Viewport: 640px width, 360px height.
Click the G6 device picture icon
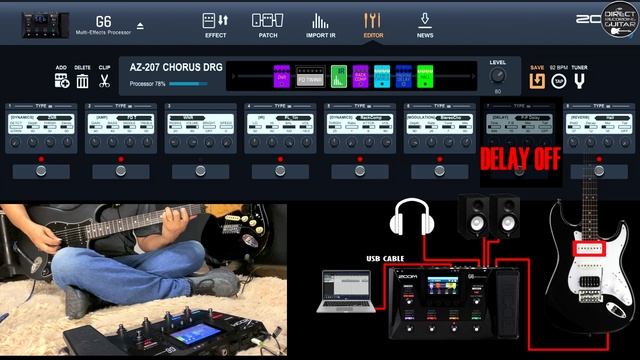(x=45, y=25)
